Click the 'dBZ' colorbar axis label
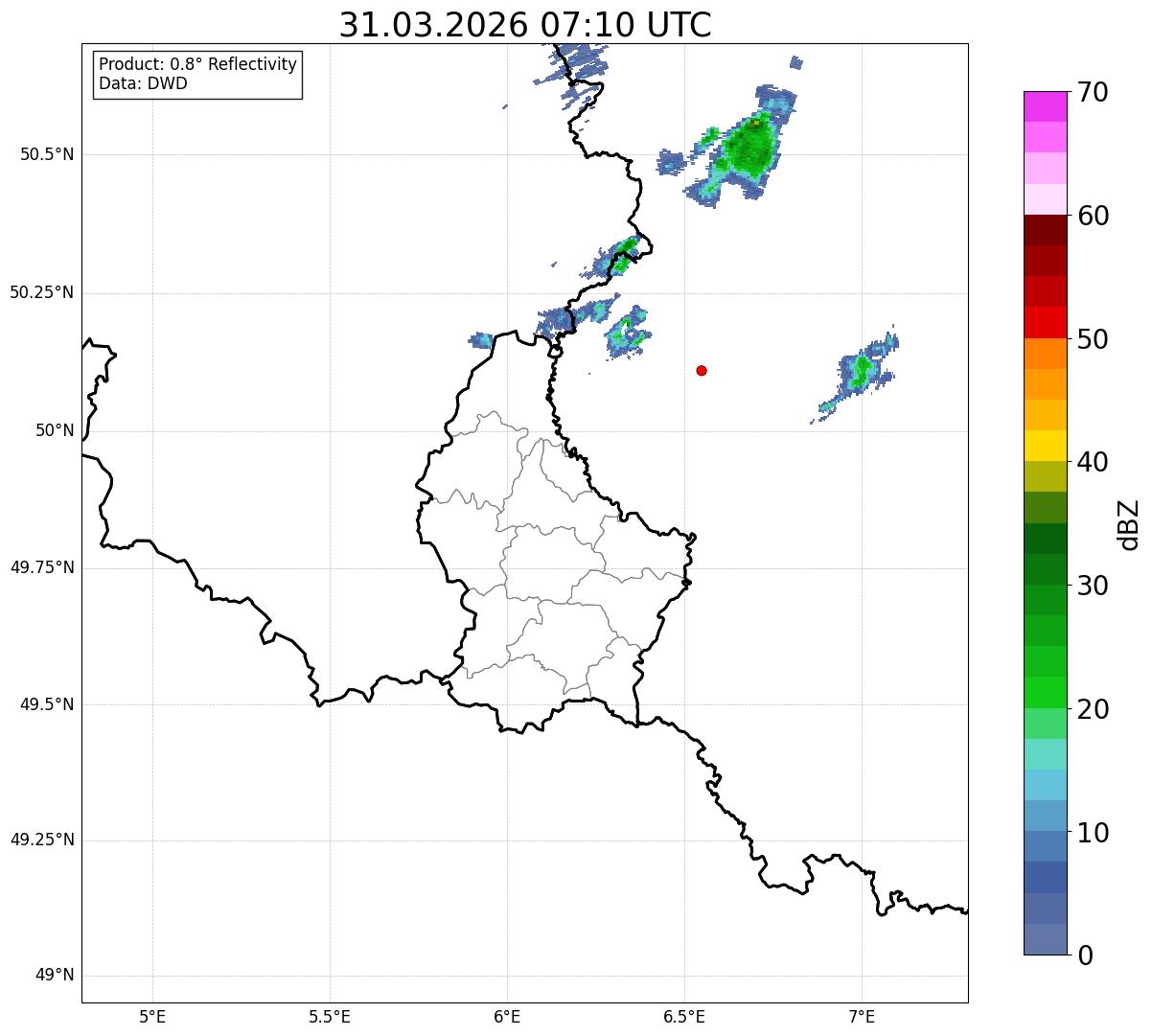Viewport: 1152px width, 1036px height. 1129,524
